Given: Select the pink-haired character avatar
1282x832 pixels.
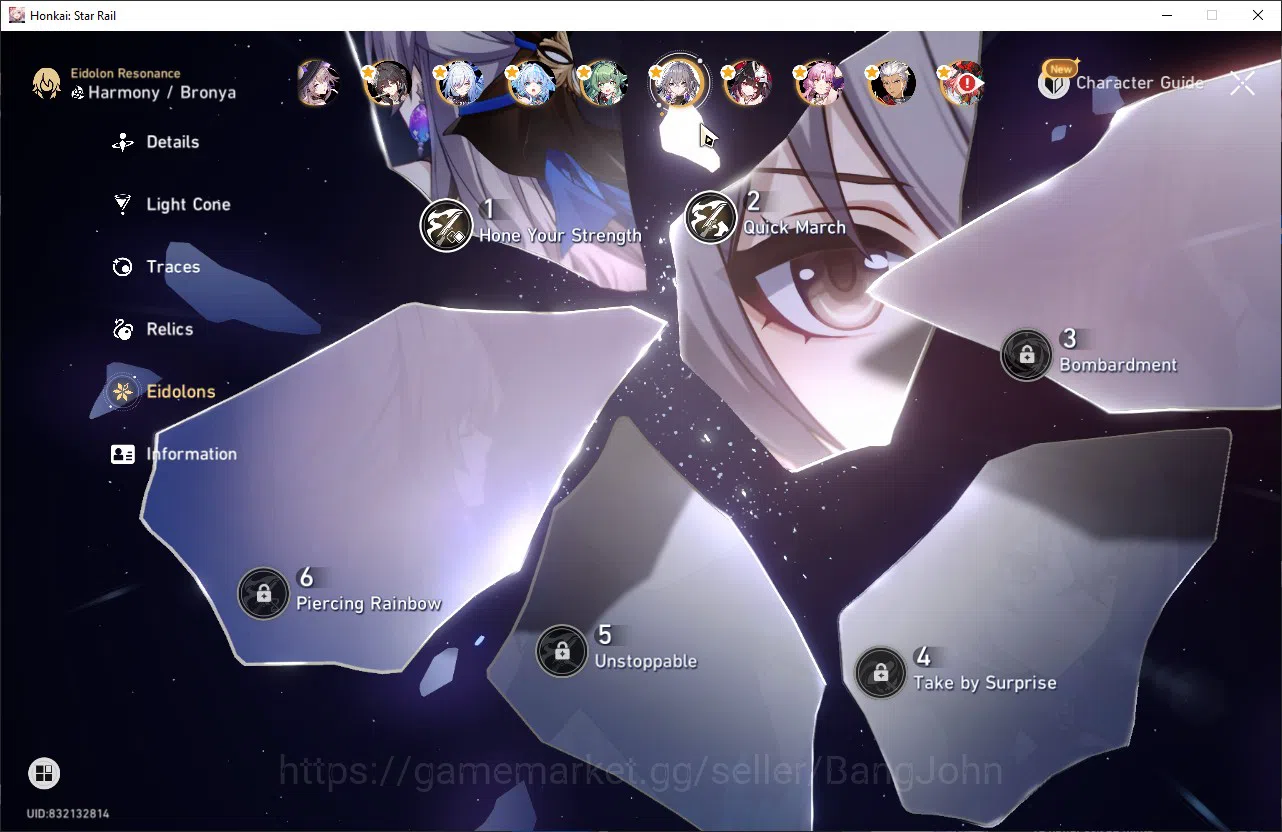Looking at the screenshot, I should click(818, 84).
